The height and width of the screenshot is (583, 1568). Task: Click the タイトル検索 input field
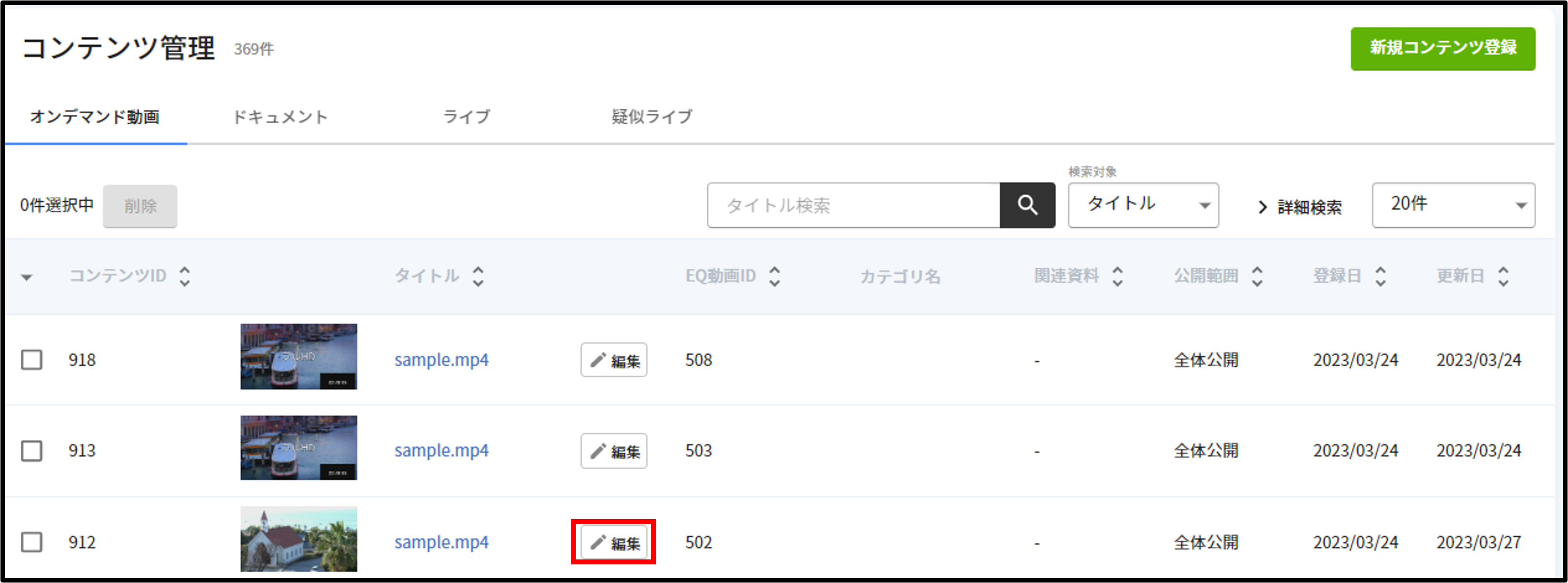click(853, 205)
